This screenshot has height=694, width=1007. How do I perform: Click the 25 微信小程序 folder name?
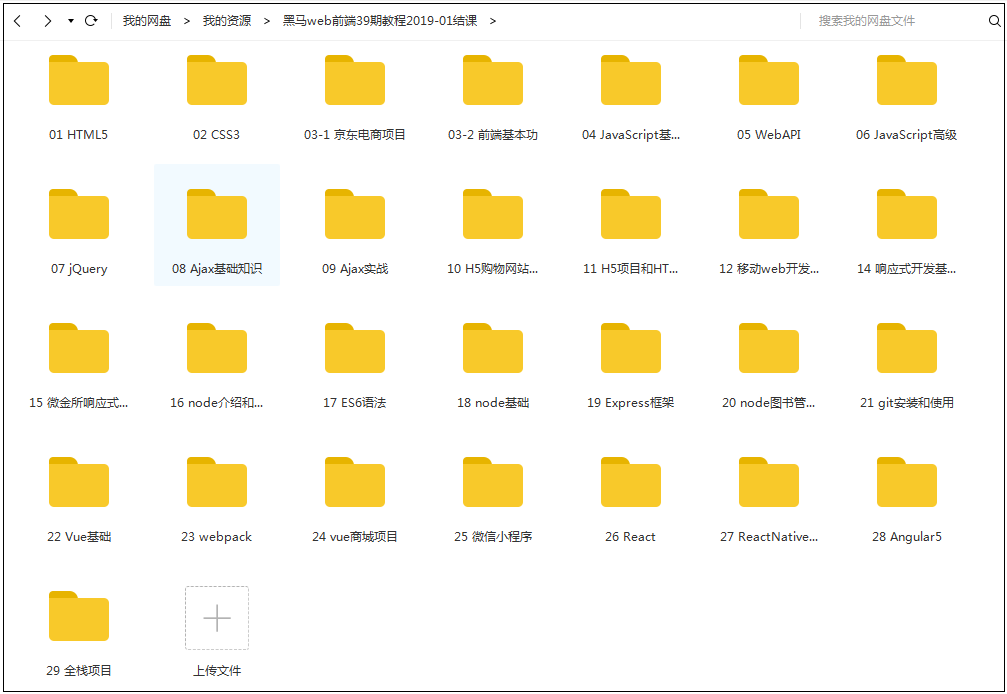click(x=493, y=537)
